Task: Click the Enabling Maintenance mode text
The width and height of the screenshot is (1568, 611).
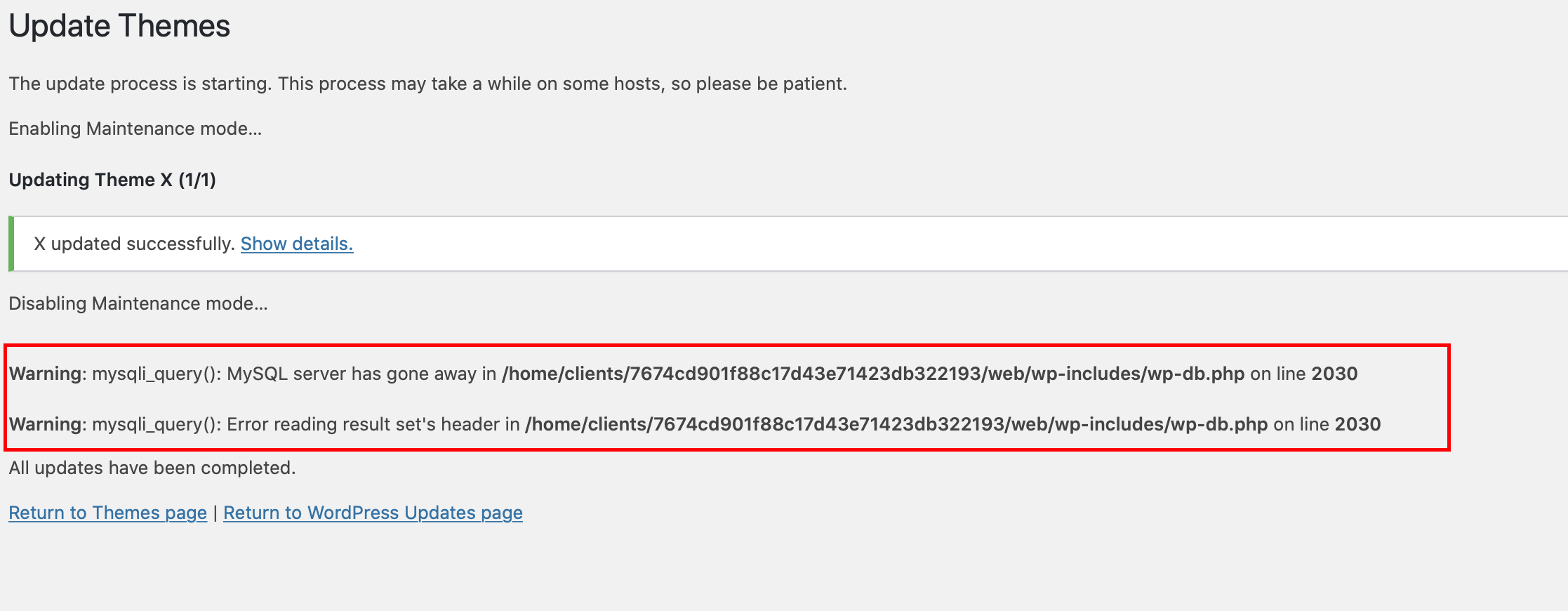Action: pos(135,129)
